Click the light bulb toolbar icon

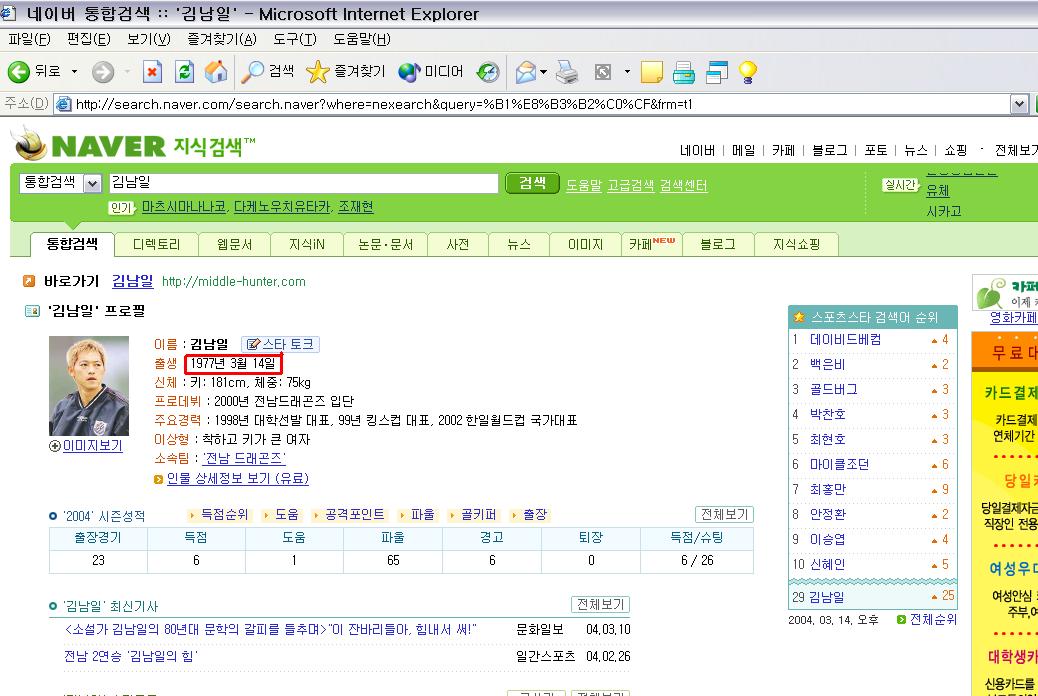coord(747,72)
